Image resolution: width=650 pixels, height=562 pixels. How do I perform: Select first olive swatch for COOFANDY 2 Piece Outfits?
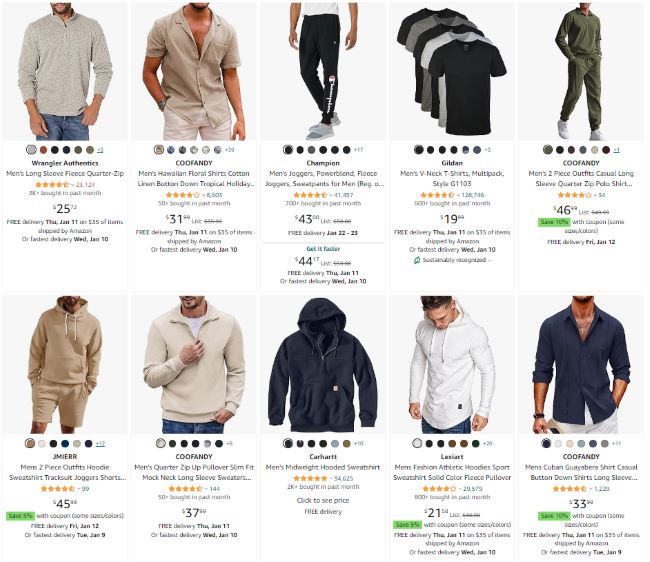[548, 150]
